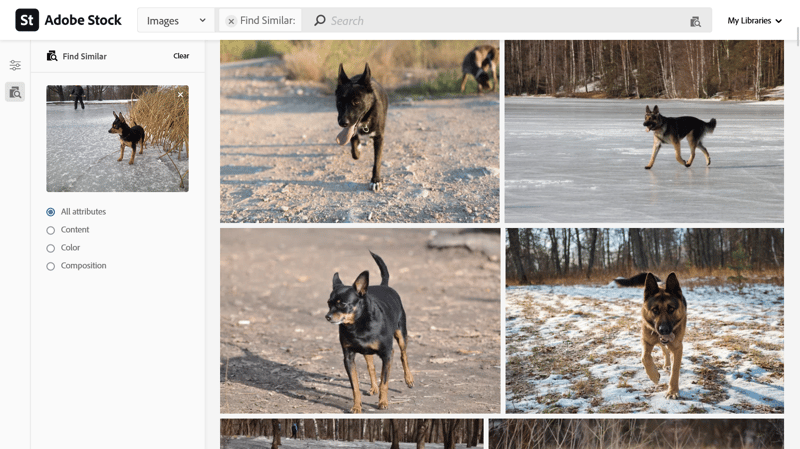800x449 pixels.
Task: Open the filters sidebar icon
Action: click(x=15, y=65)
